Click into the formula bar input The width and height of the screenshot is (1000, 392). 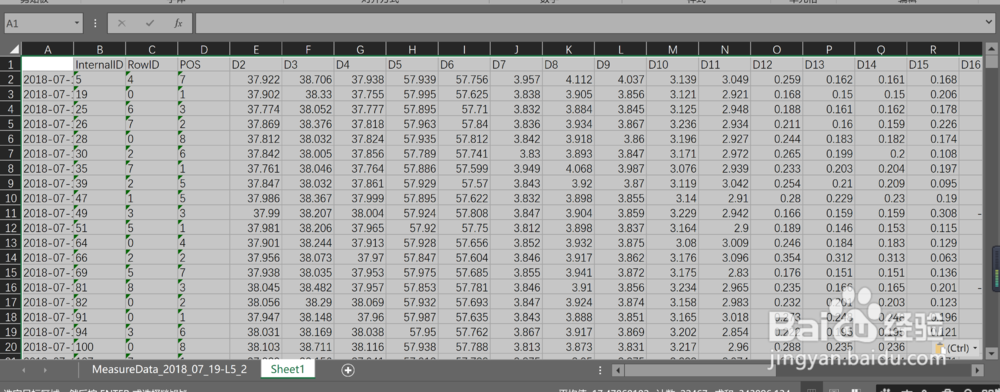tap(589, 23)
